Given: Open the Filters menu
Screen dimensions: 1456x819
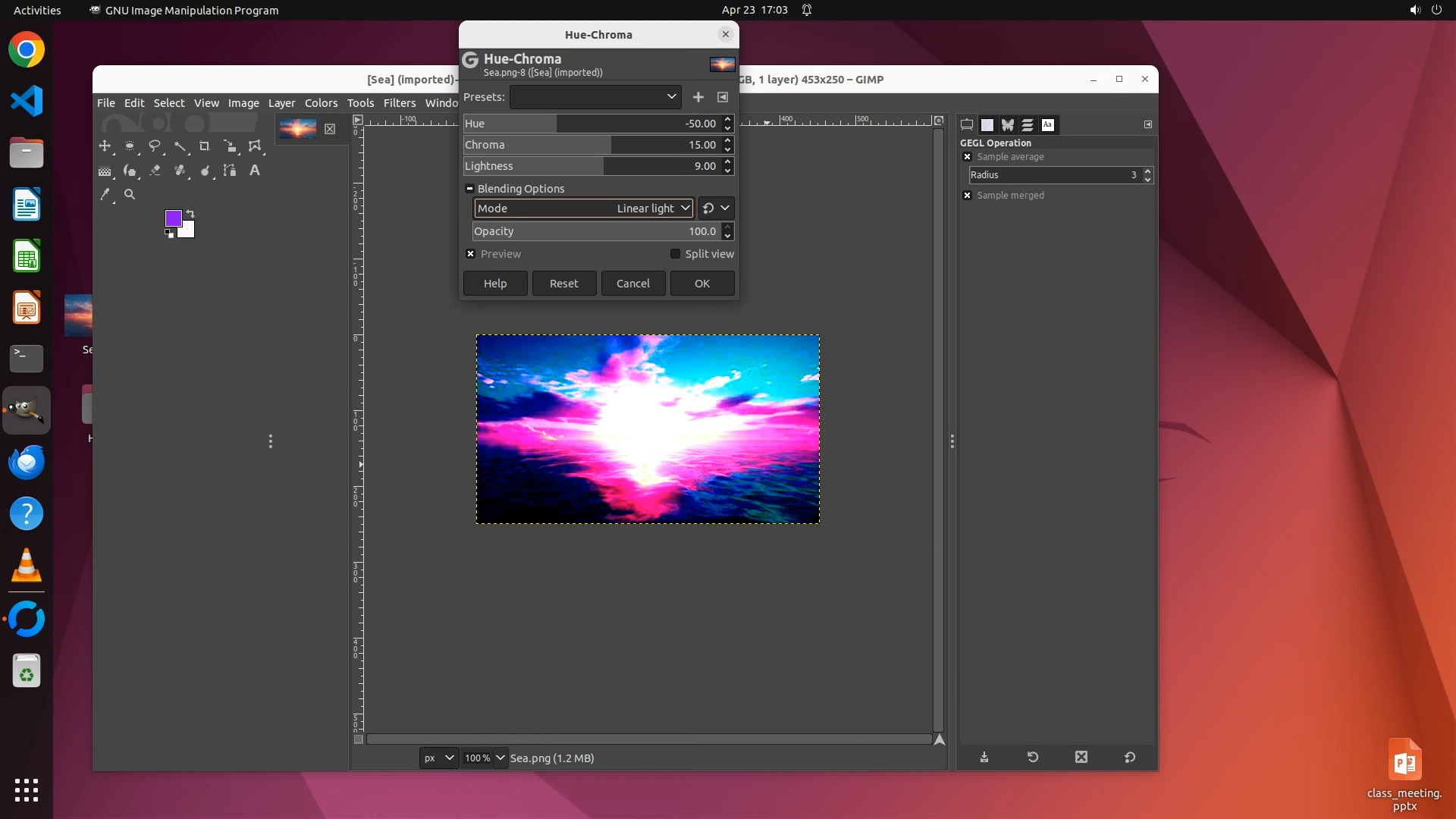Looking at the screenshot, I should 399,103.
